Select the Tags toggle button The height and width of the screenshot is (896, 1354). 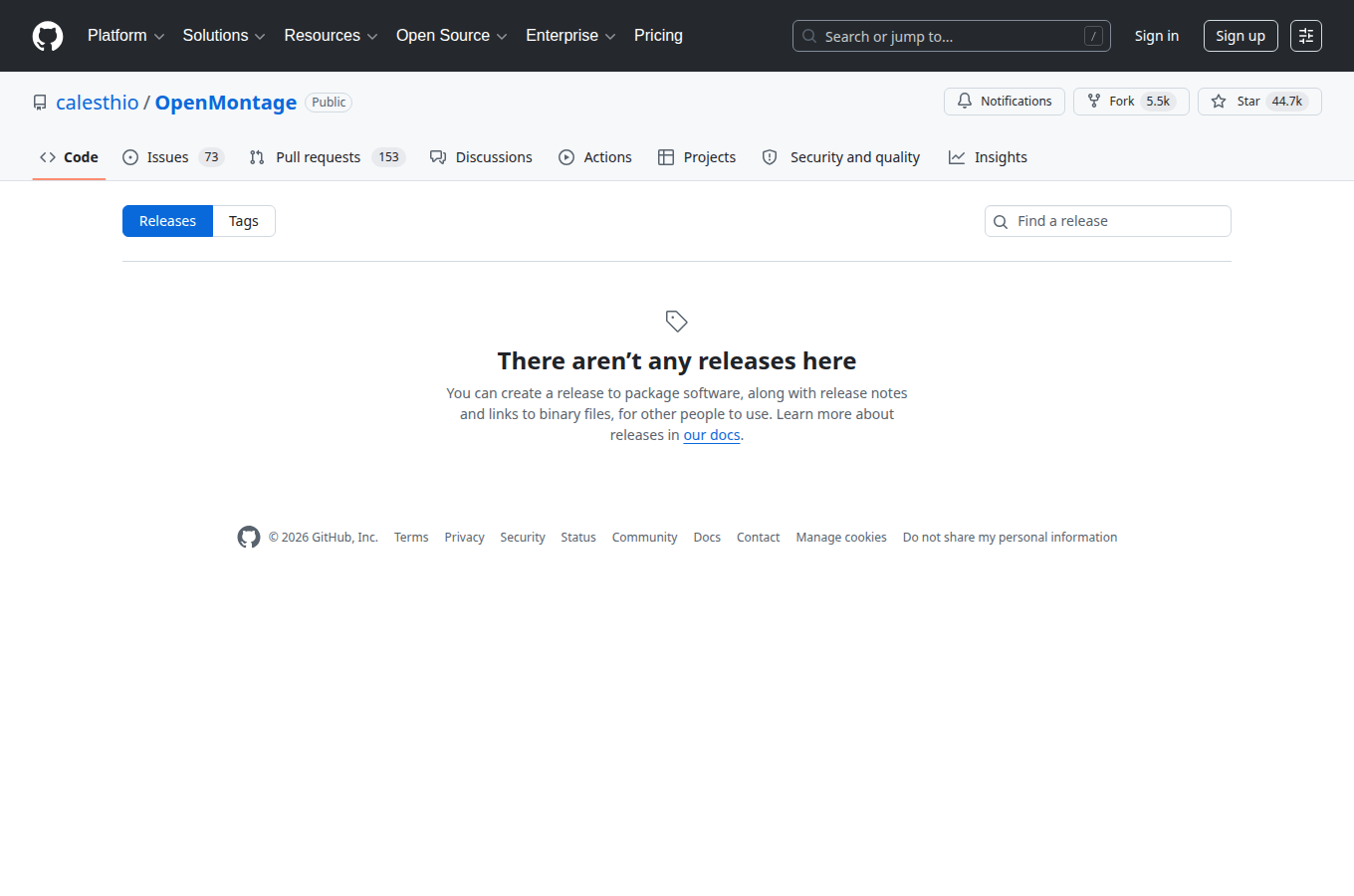(x=244, y=221)
